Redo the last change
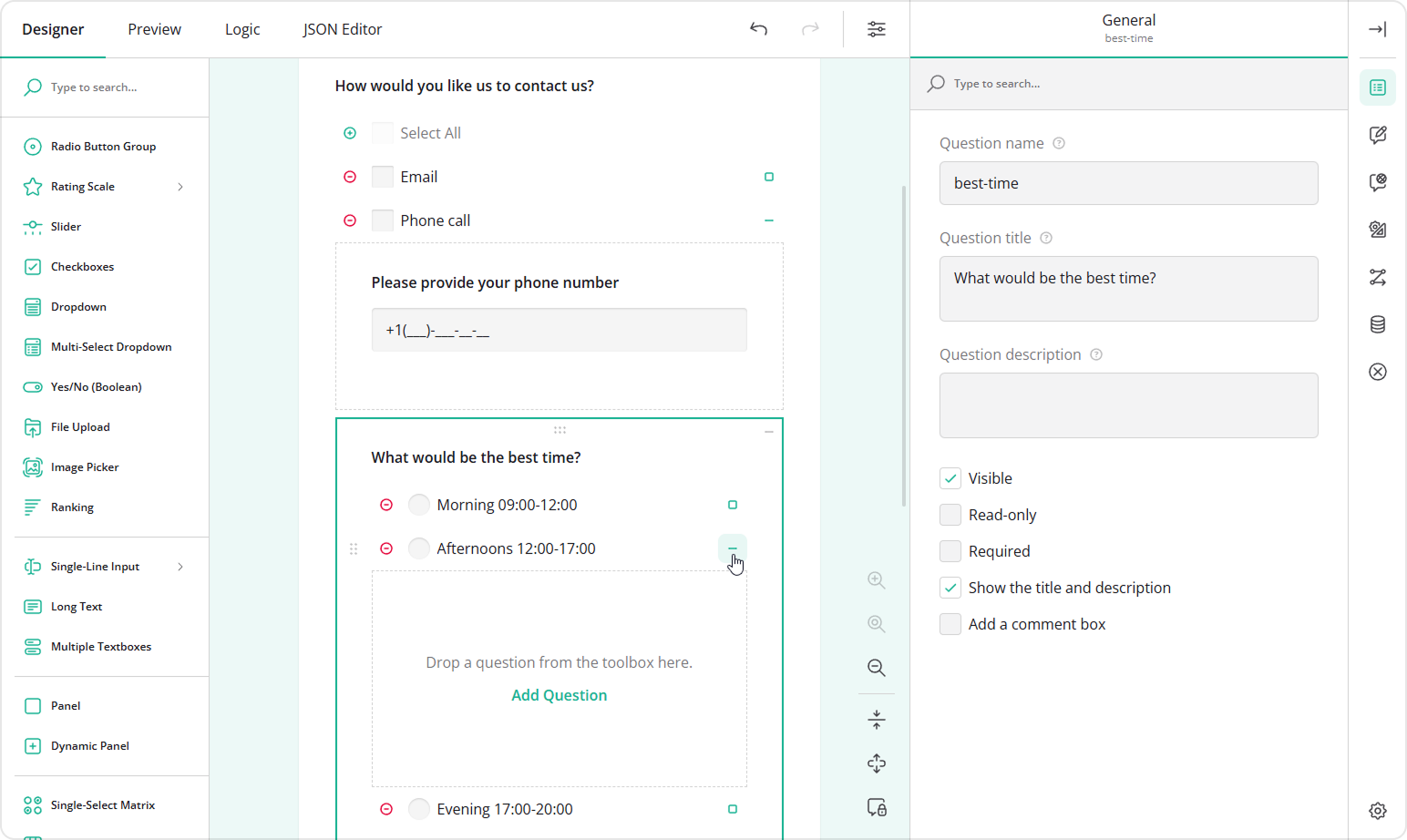The width and height of the screenshot is (1407, 840). coord(810,28)
